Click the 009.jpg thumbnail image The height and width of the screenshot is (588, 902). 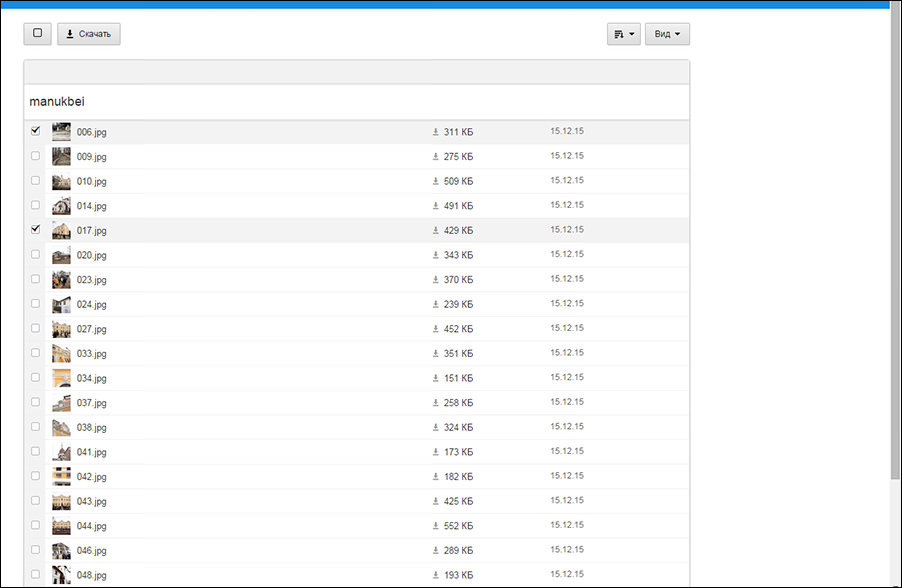(62, 156)
